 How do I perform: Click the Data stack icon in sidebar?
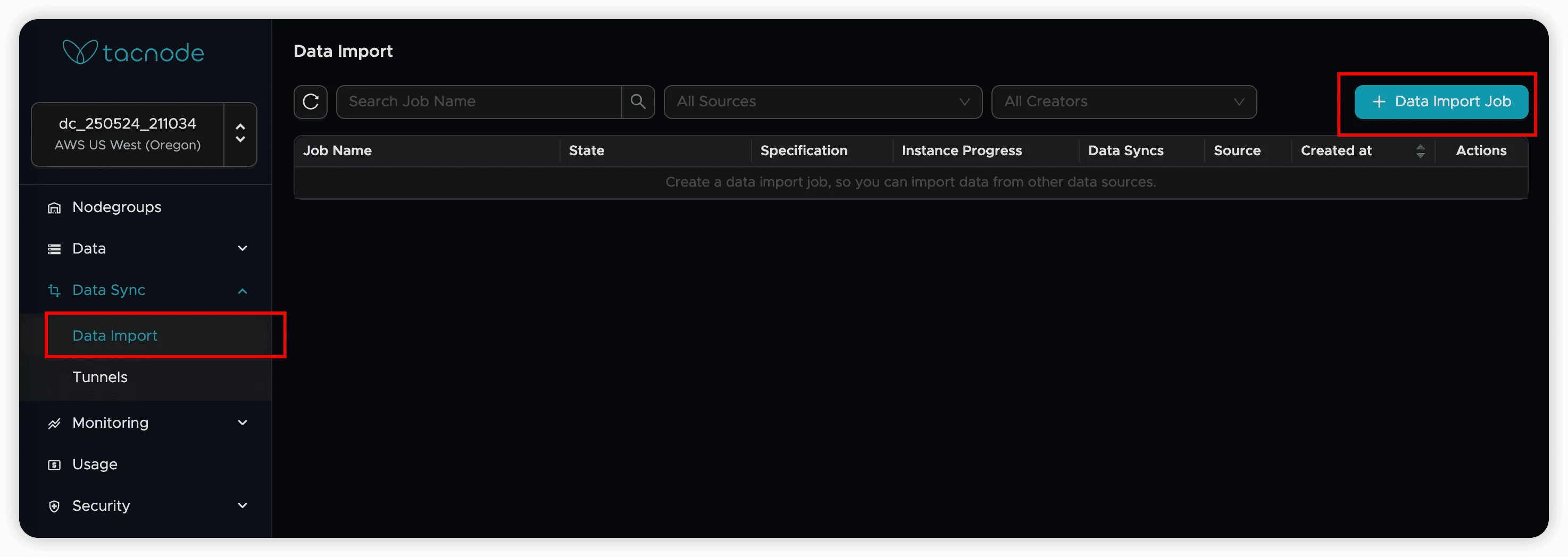(x=54, y=249)
